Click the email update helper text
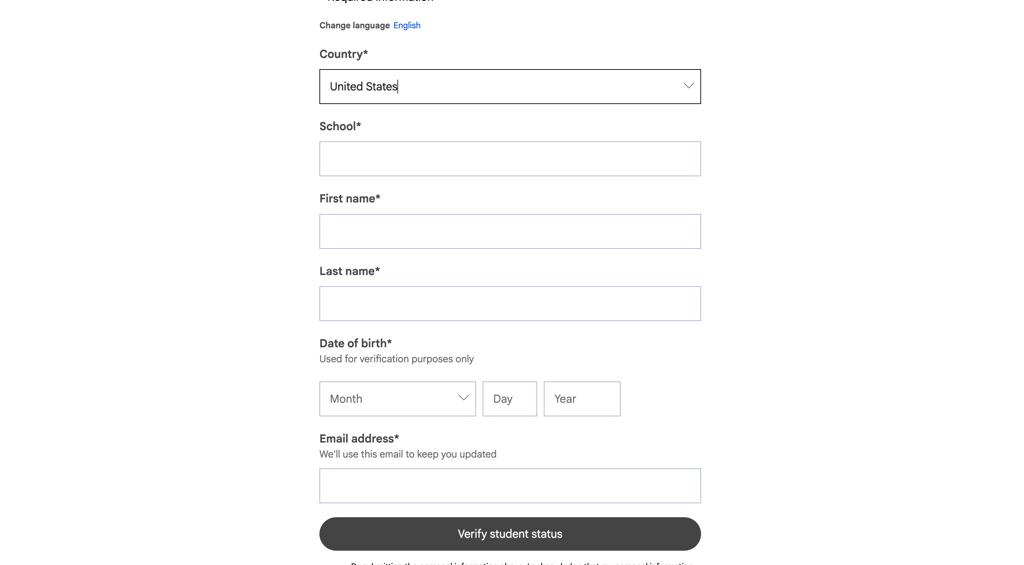 (407, 454)
